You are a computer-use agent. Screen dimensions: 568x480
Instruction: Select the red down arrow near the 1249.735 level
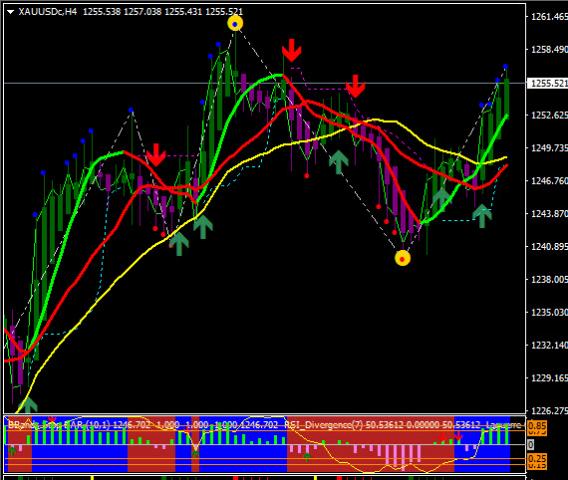[x=156, y=155]
